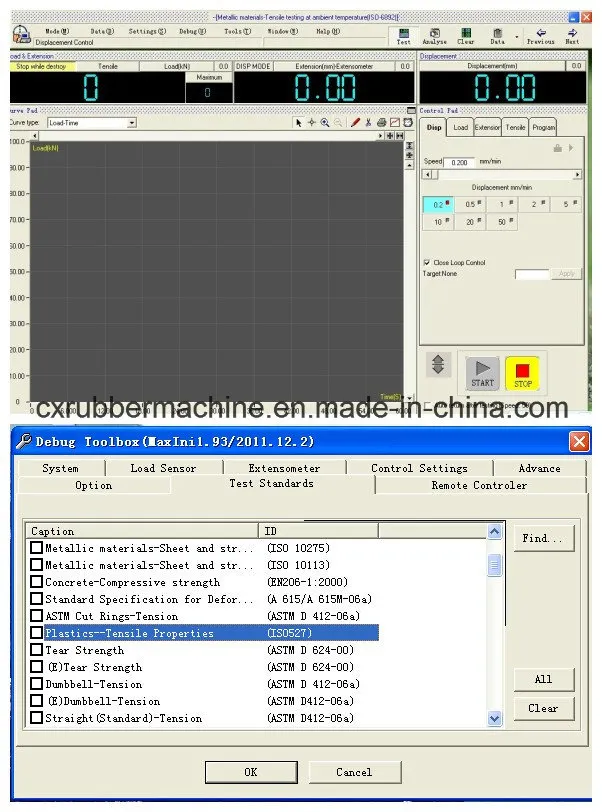
Task: Check the Plastics--Tensile Properties checkbox
Action: (37, 633)
